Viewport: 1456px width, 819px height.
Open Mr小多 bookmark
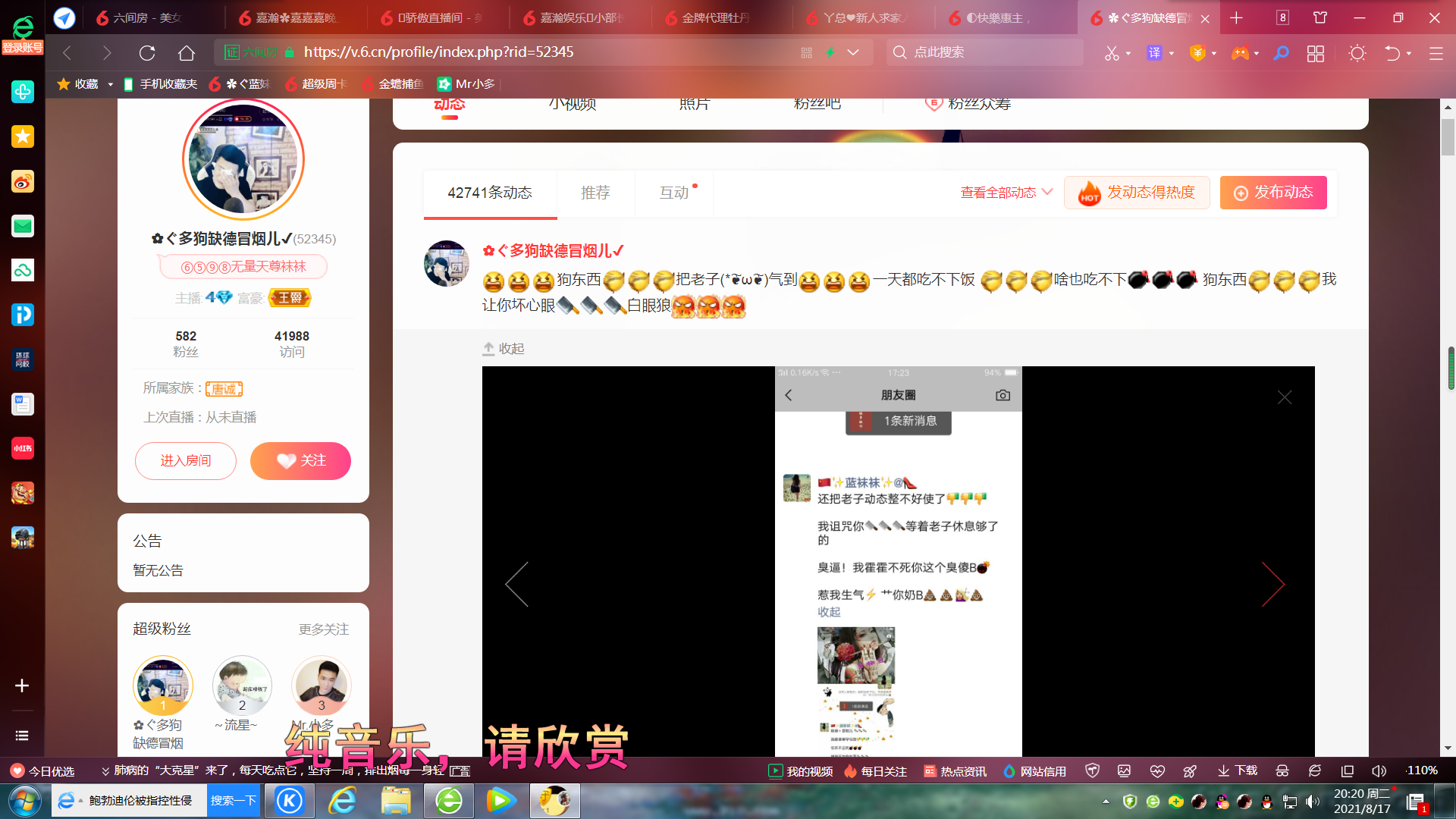pyautogui.click(x=466, y=84)
